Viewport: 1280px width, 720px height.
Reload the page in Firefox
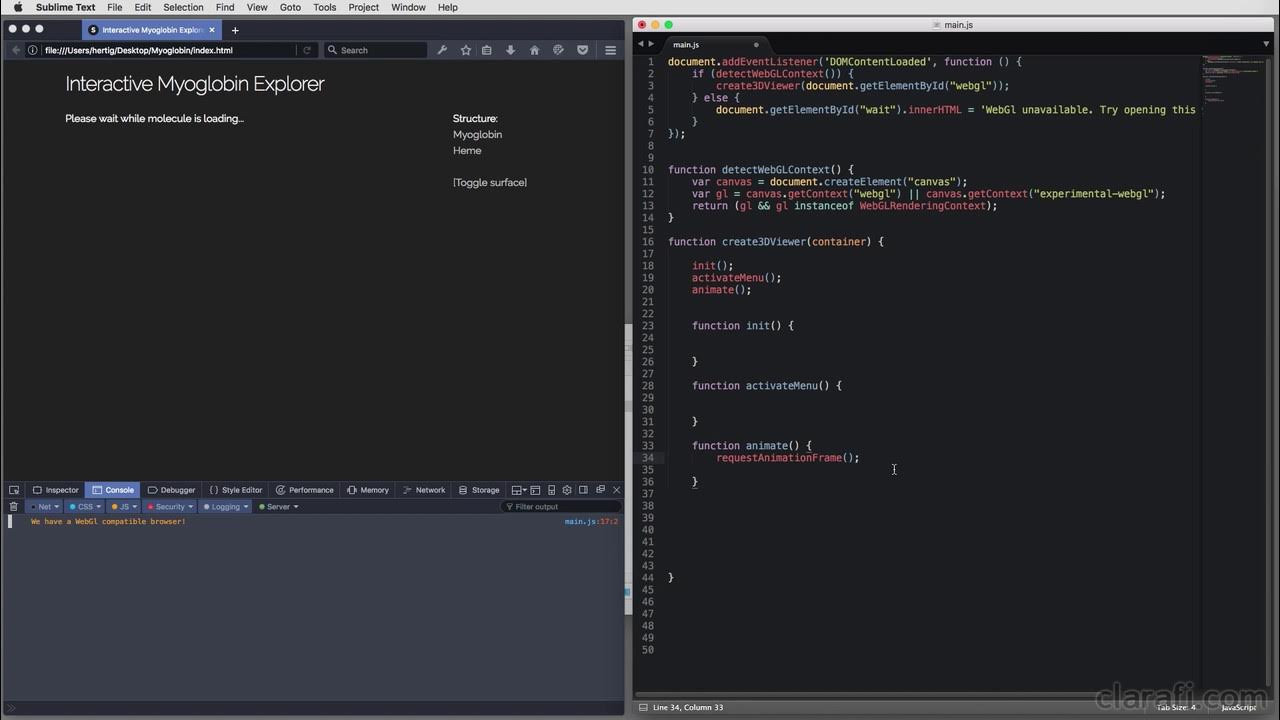click(x=307, y=50)
